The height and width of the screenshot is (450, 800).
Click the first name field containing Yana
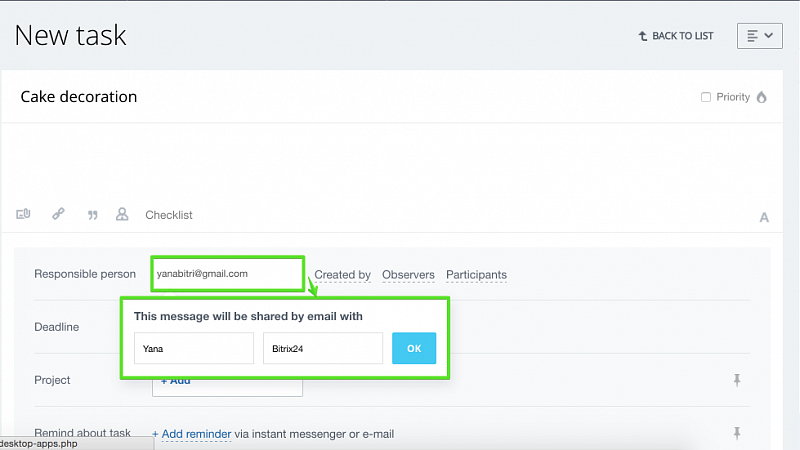pyautogui.click(x=194, y=348)
